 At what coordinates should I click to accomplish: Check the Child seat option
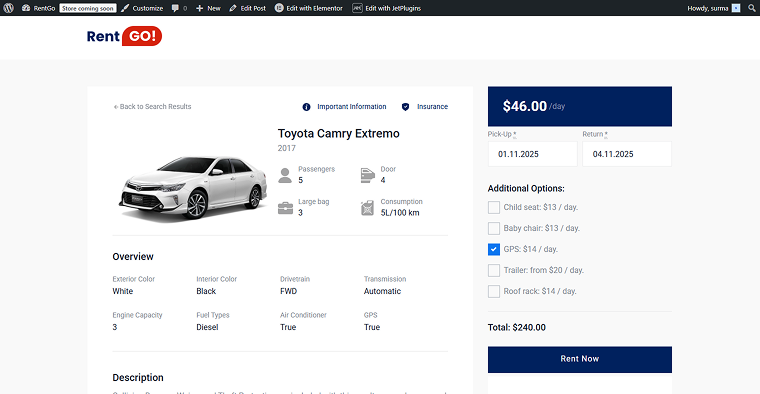point(494,207)
